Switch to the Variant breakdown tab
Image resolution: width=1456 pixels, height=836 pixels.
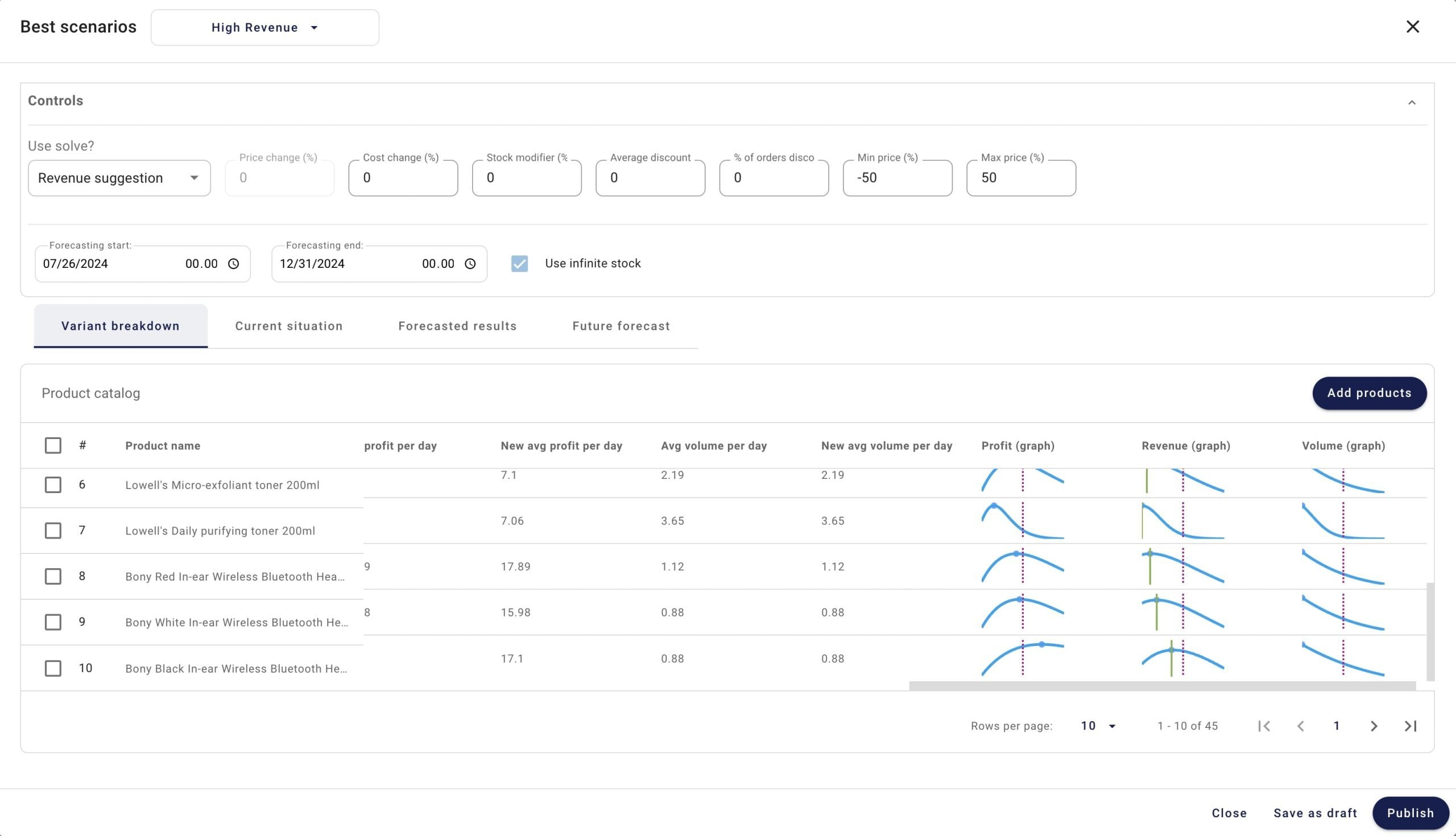pyautogui.click(x=121, y=326)
